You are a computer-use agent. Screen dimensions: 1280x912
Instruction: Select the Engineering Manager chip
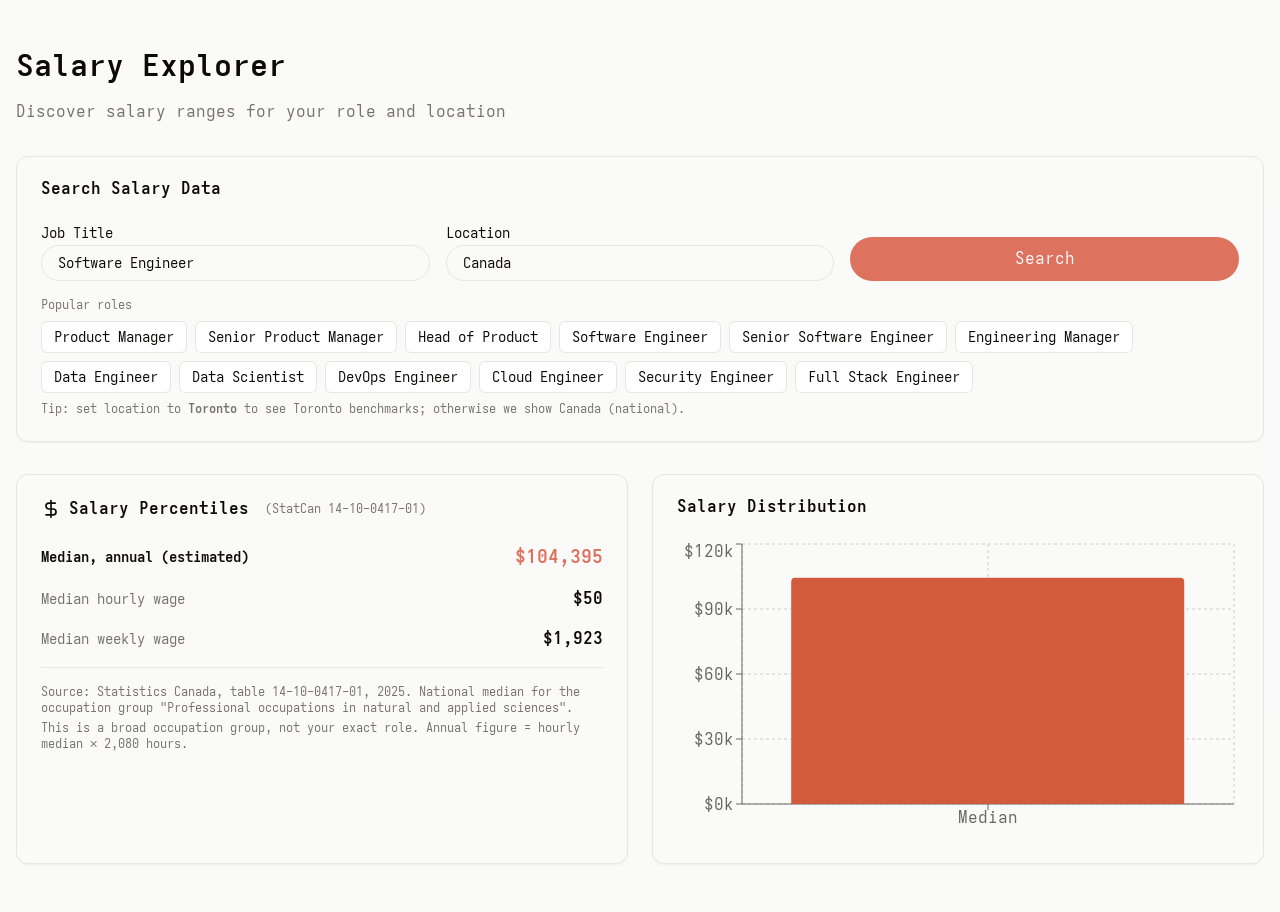click(x=1044, y=337)
